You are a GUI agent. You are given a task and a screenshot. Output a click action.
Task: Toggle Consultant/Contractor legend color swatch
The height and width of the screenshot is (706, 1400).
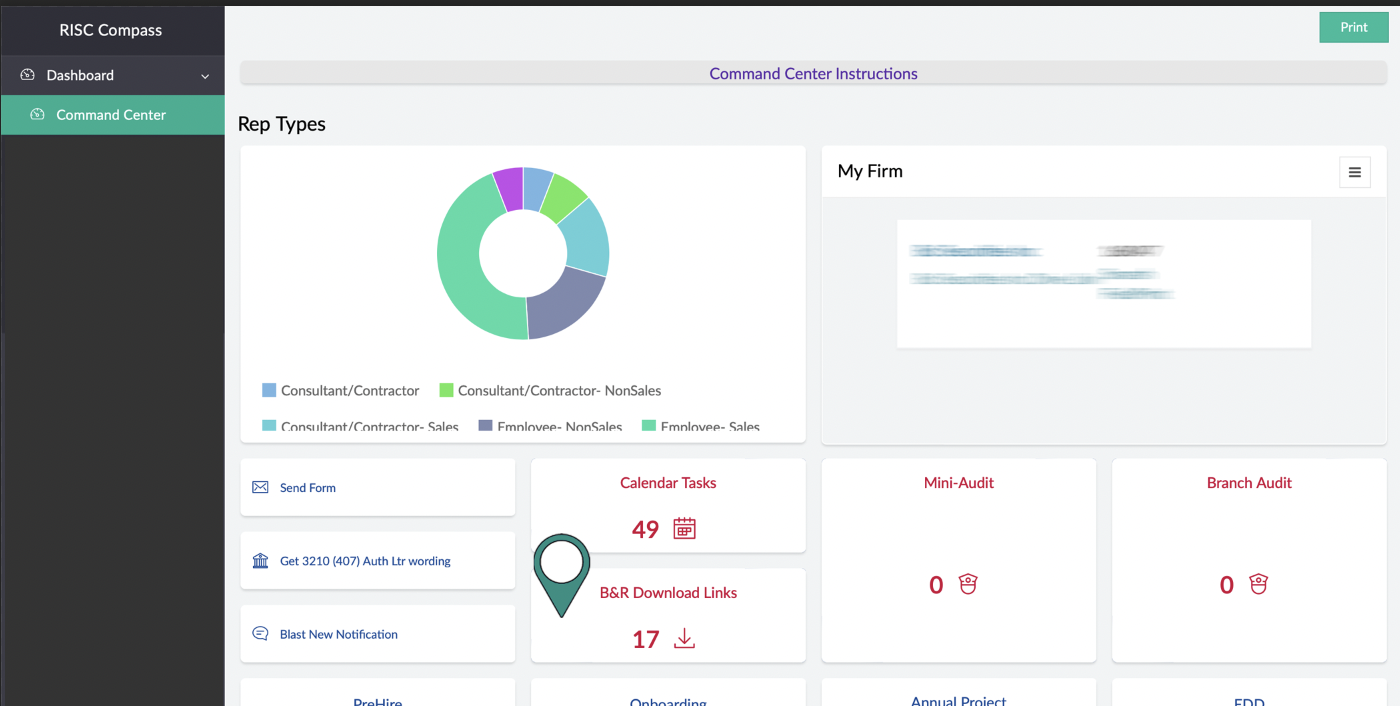click(x=269, y=390)
